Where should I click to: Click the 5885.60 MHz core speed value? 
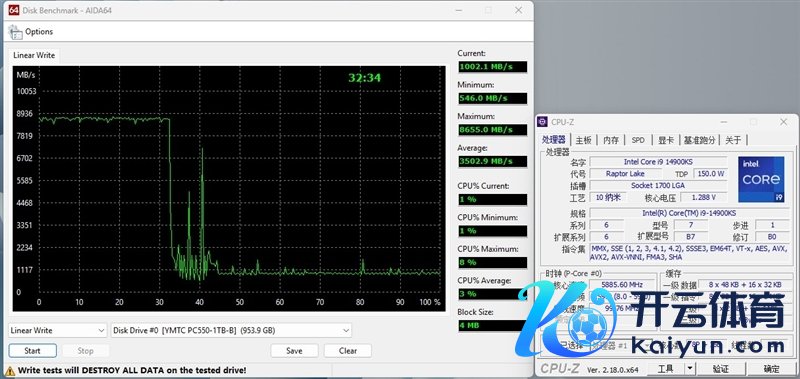tap(621, 285)
